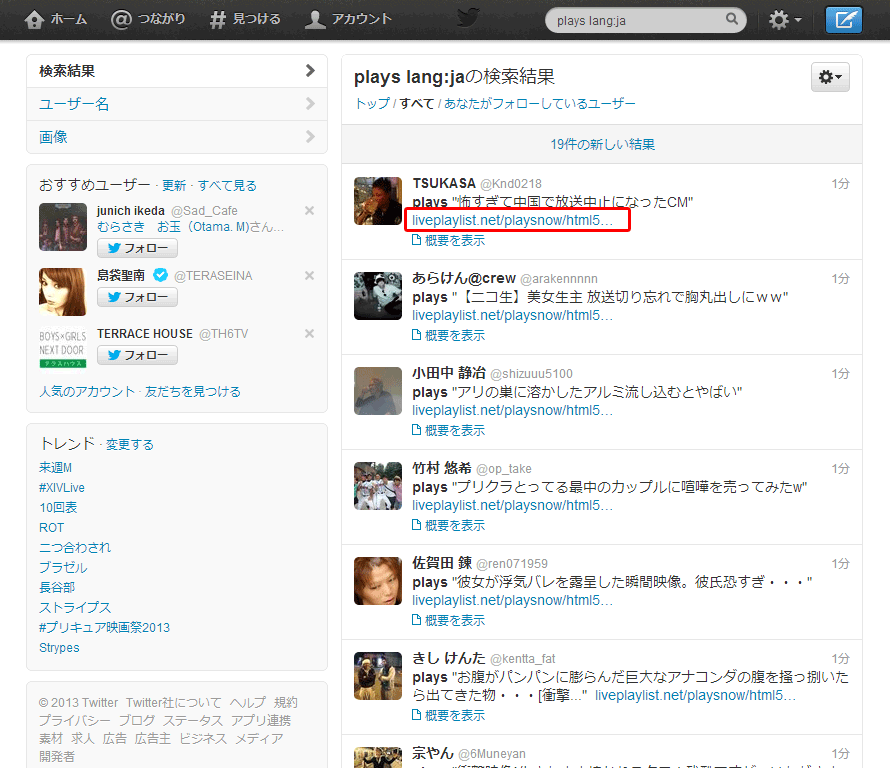
Task: Open footer Twitter社について link
Action: coord(174,702)
